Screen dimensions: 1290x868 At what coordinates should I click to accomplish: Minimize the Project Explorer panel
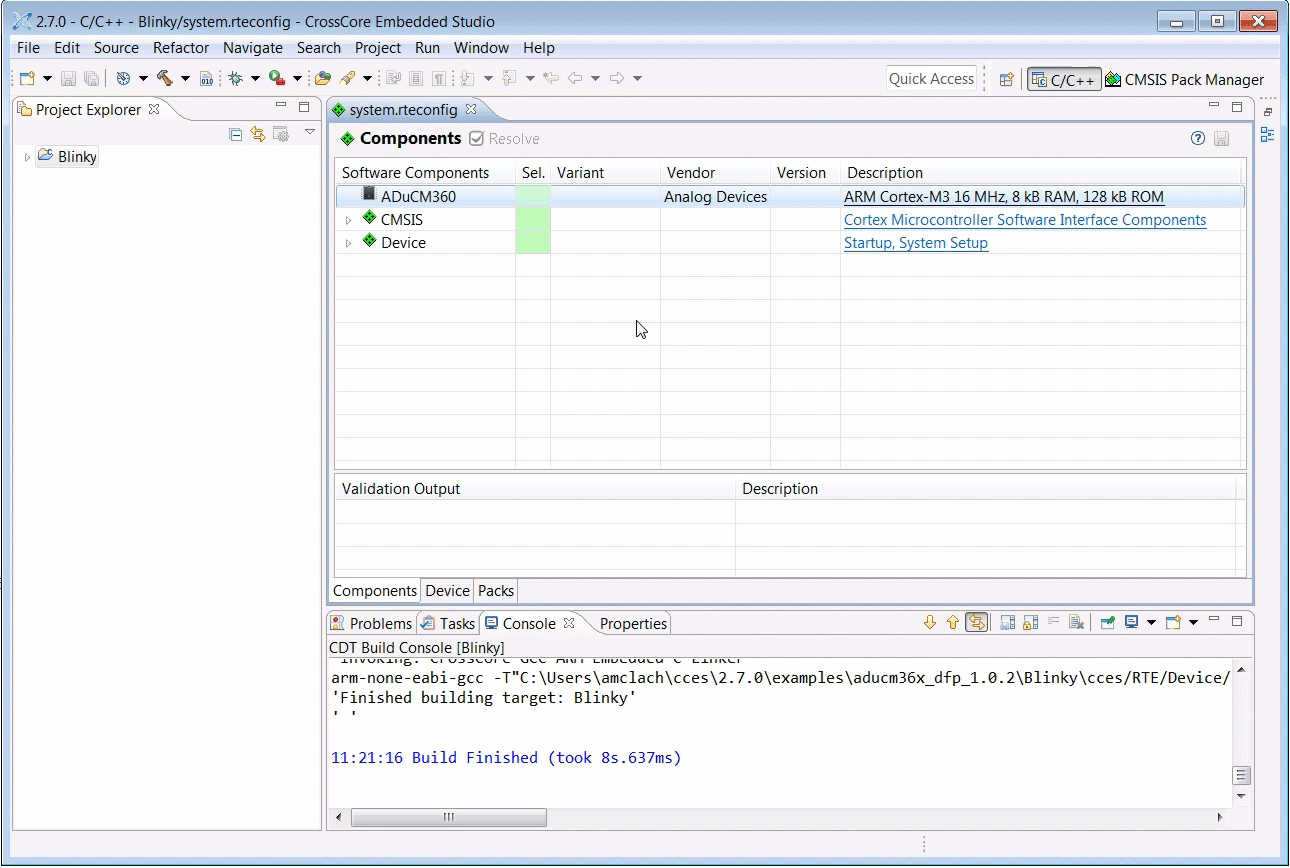tap(281, 106)
